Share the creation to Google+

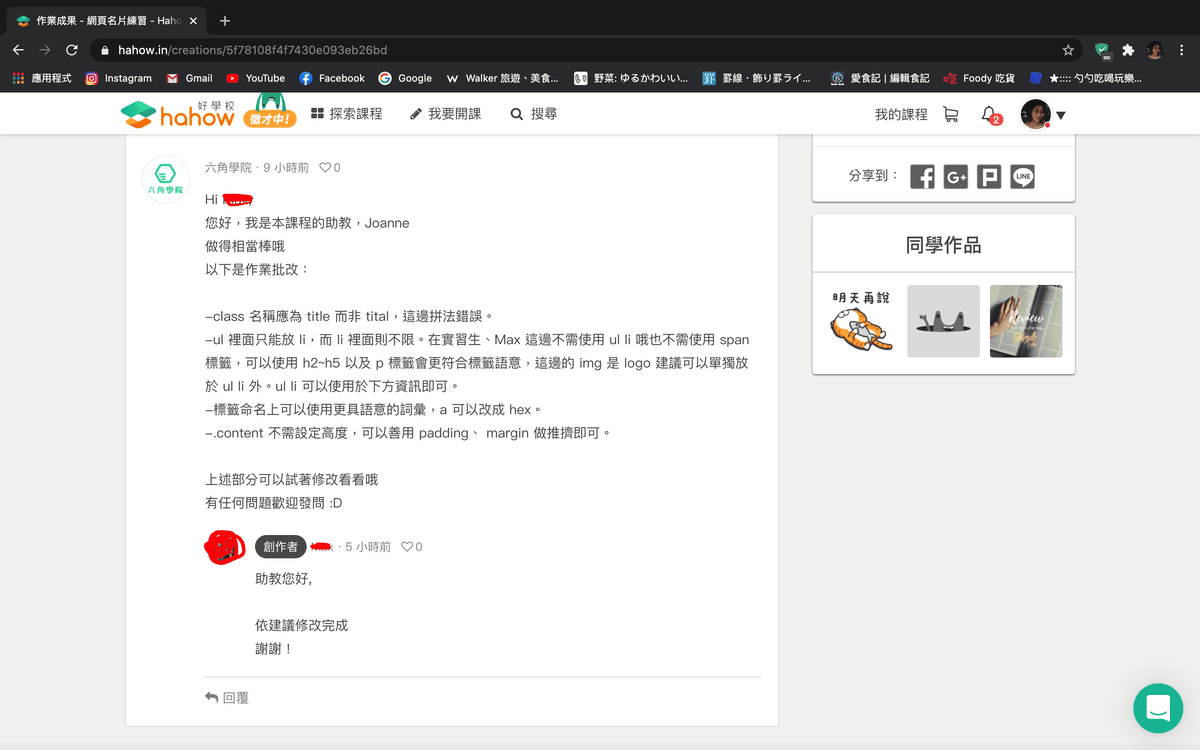tap(956, 176)
